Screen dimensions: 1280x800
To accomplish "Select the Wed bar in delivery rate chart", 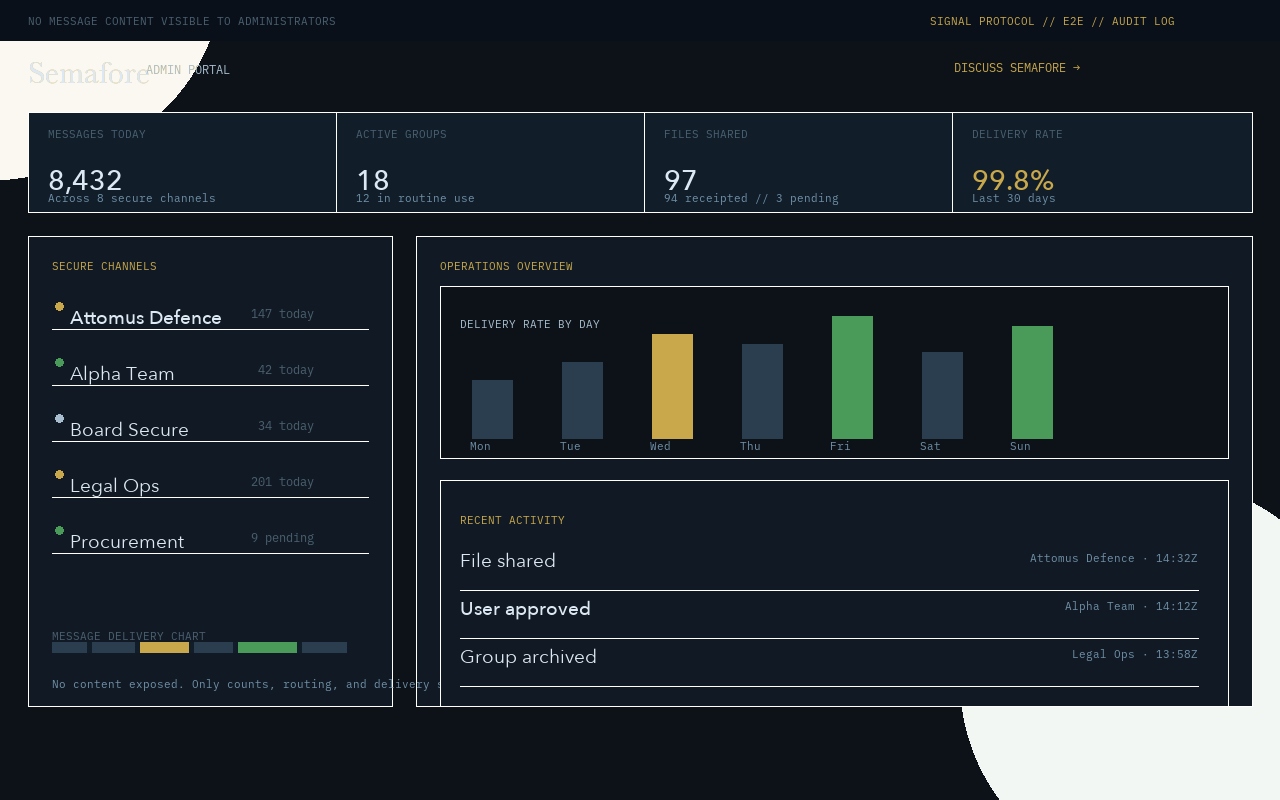I will click(672, 386).
